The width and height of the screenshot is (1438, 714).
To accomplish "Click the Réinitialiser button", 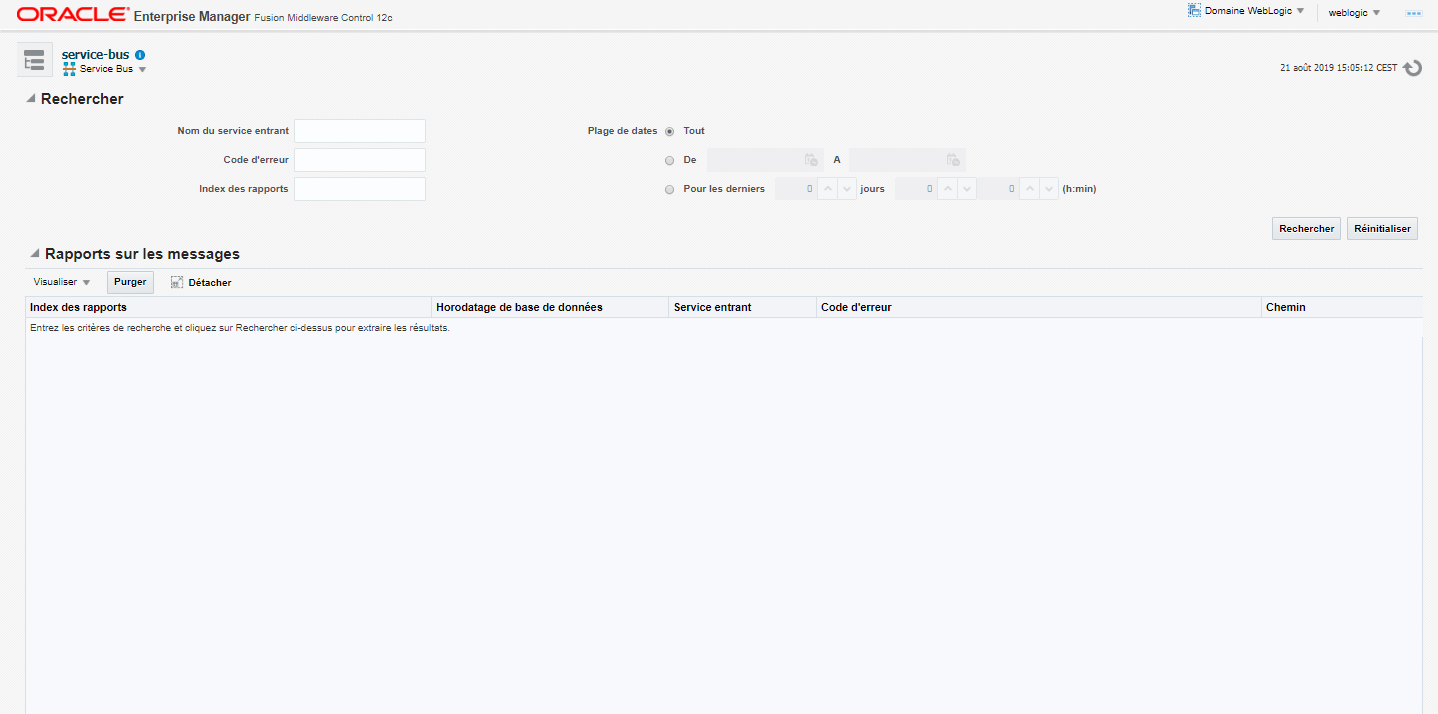I will pos(1382,229).
